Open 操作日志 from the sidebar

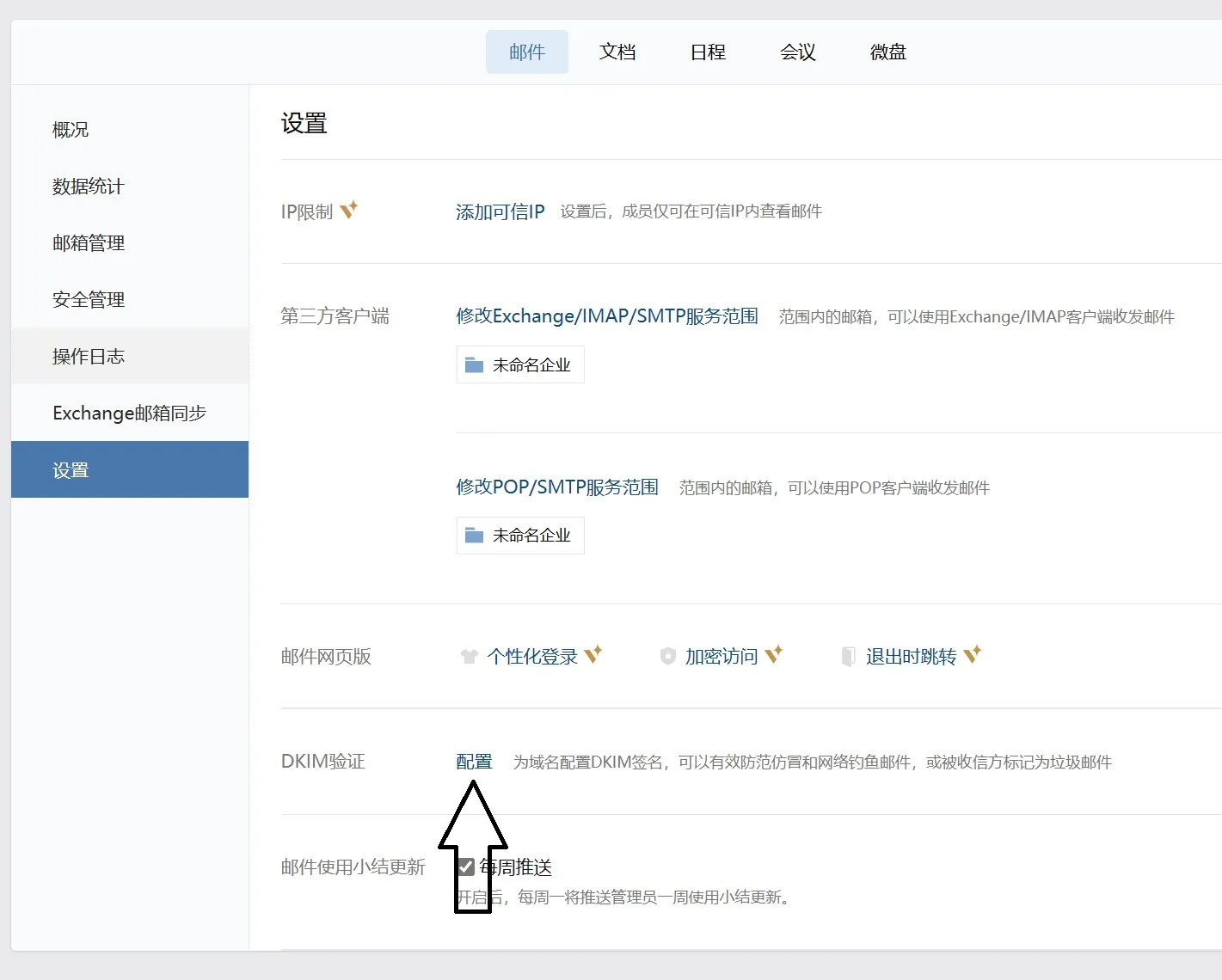point(89,357)
